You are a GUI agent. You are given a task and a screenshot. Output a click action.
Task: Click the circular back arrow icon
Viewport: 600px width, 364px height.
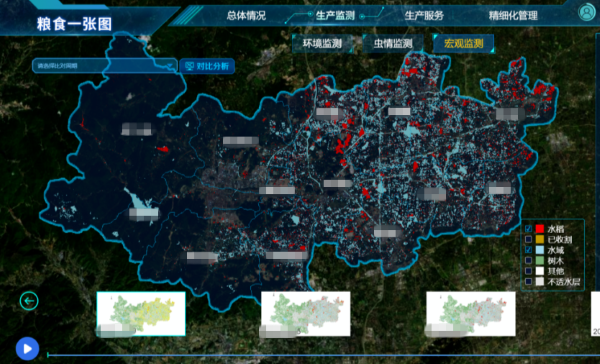click(x=29, y=301)
